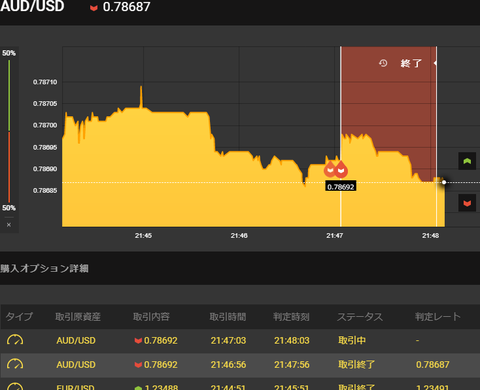This screenshot has height=390, width=480.
Task: Click the 0.78710 price axis label
Action: point(45,82)
